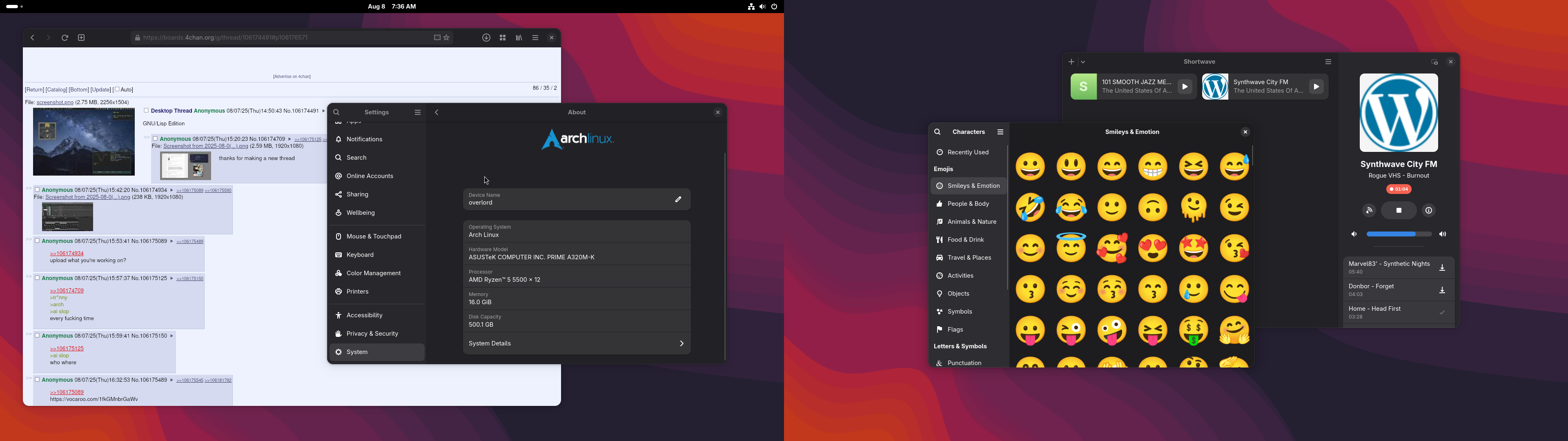Click the browser URL address field

click(292, 38)
